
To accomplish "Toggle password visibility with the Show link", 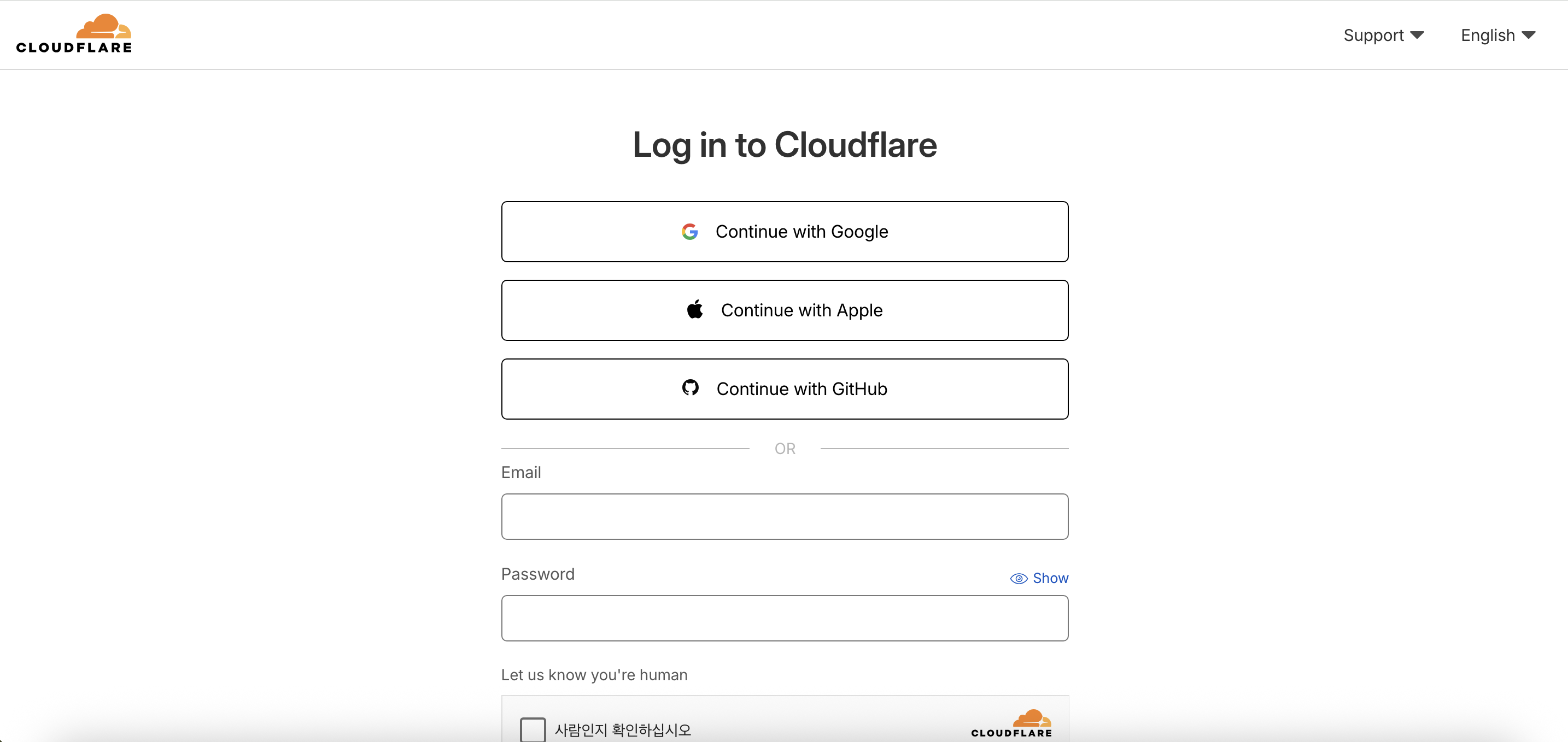I will point(1050,579).
